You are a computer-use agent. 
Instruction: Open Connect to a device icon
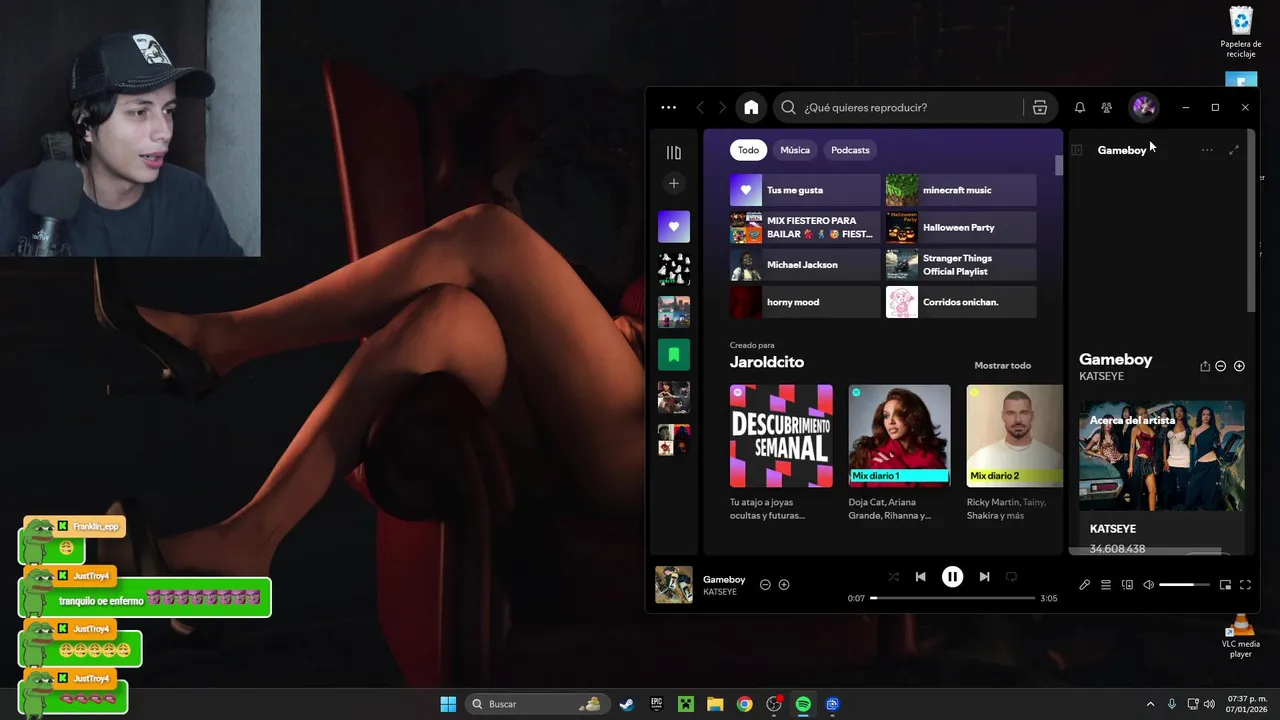pos(1127,585)
